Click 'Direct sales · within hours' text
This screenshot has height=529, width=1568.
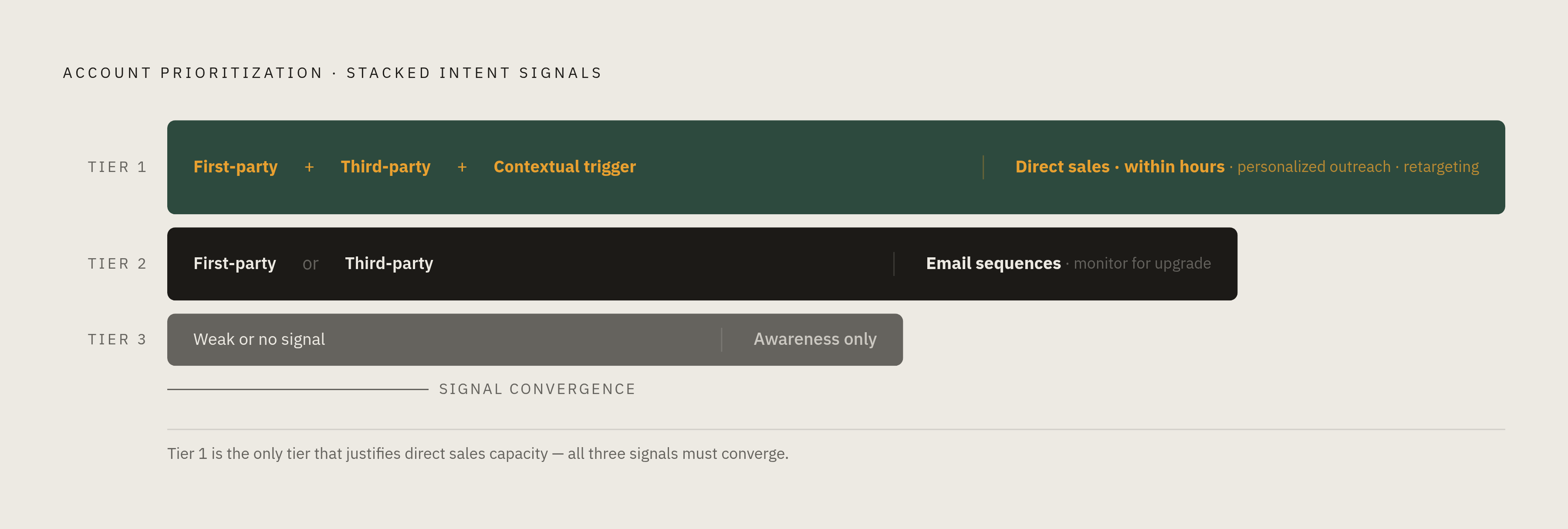click(1119, 167)
